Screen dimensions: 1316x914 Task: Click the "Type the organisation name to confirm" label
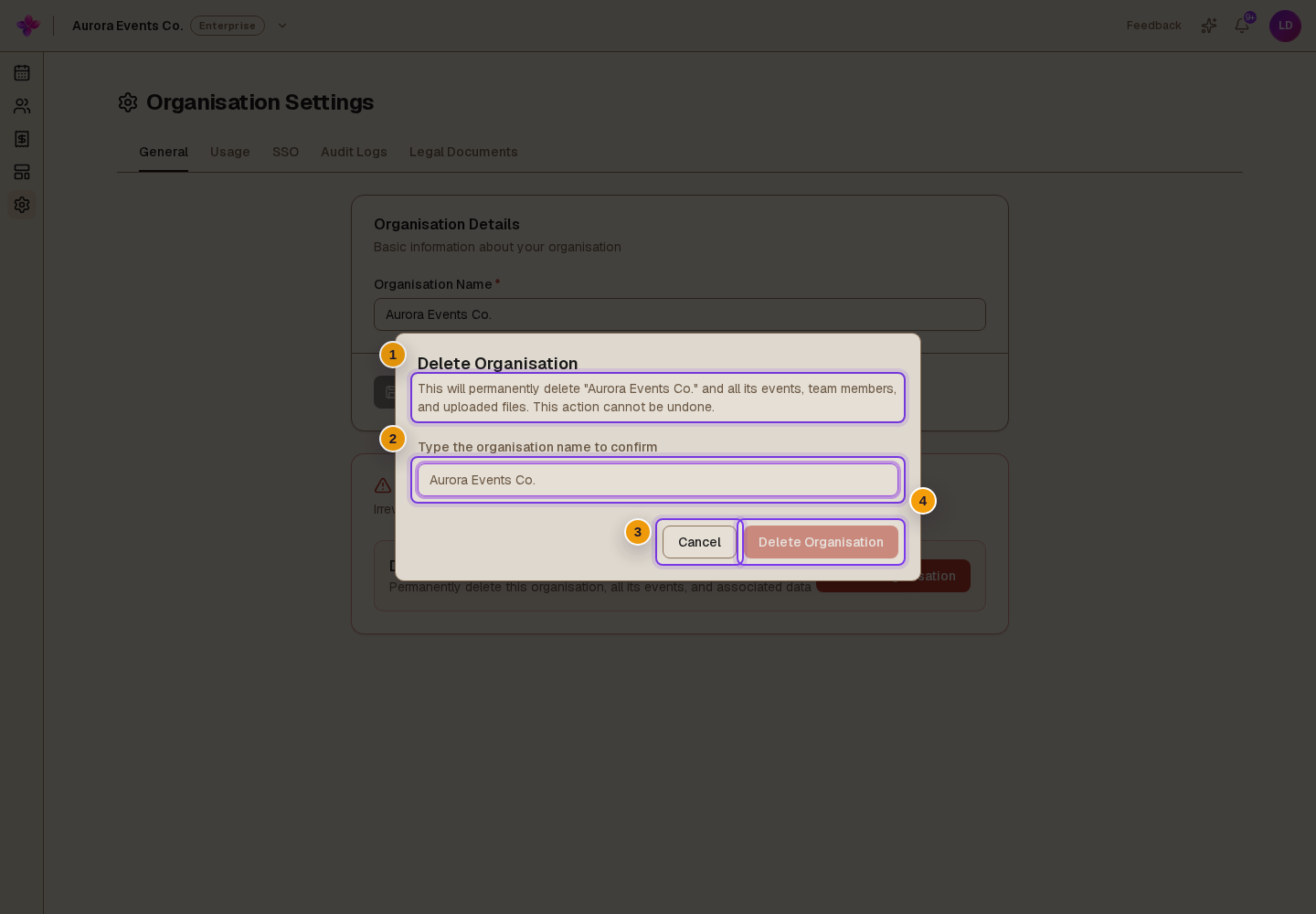pyautogui.click(x=537, y=447)
